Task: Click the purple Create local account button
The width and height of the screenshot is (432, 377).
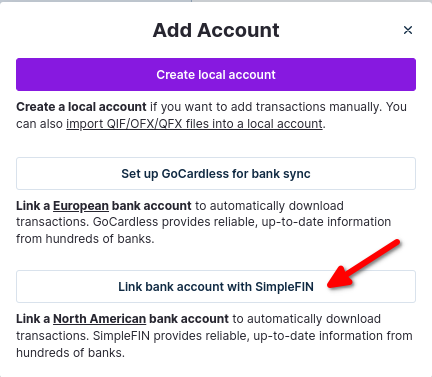Action: pos(216,74)
